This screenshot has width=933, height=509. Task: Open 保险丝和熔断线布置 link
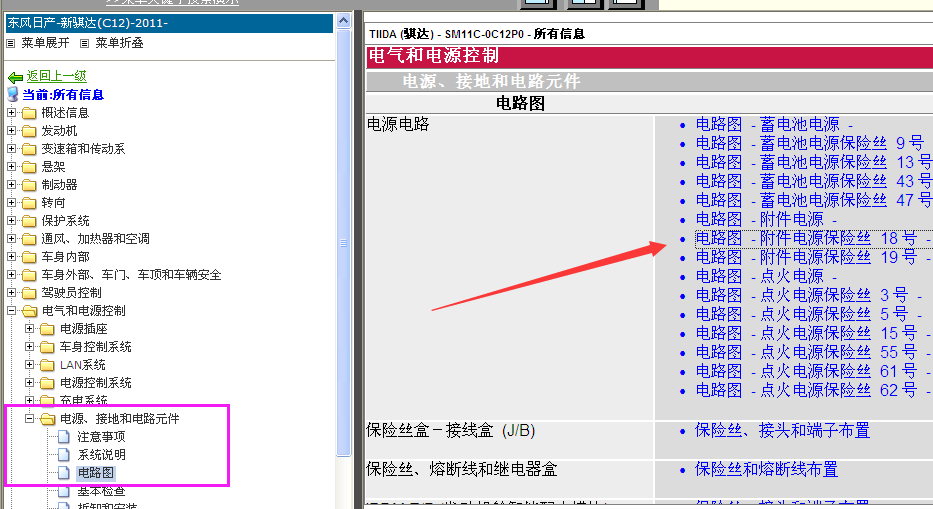click(766, 470)
